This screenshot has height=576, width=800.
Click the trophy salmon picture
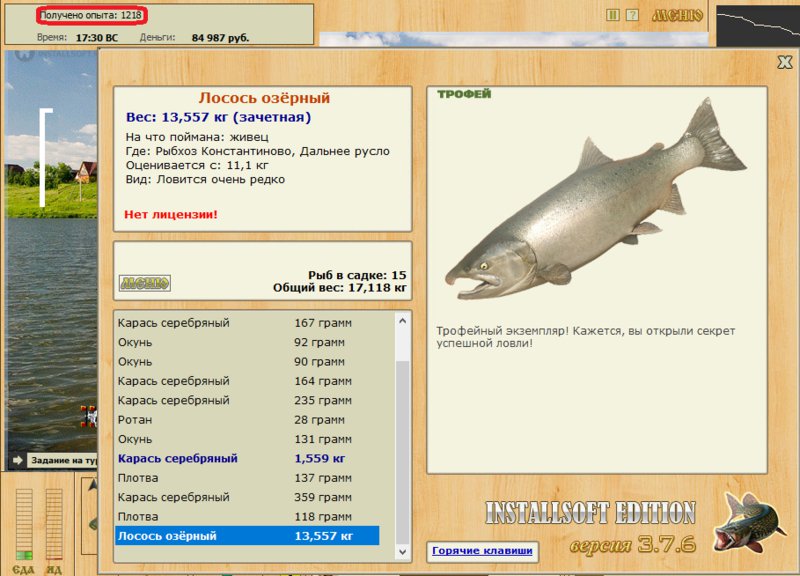point(596,199)
